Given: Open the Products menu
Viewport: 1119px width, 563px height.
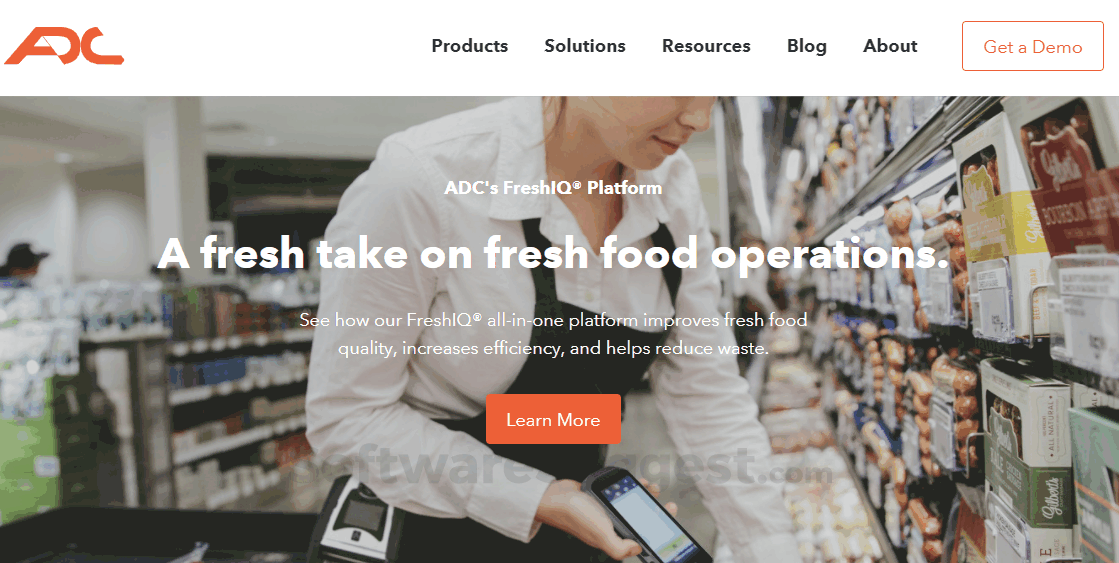Looking at the screenshot, I should tap(470, 46).
